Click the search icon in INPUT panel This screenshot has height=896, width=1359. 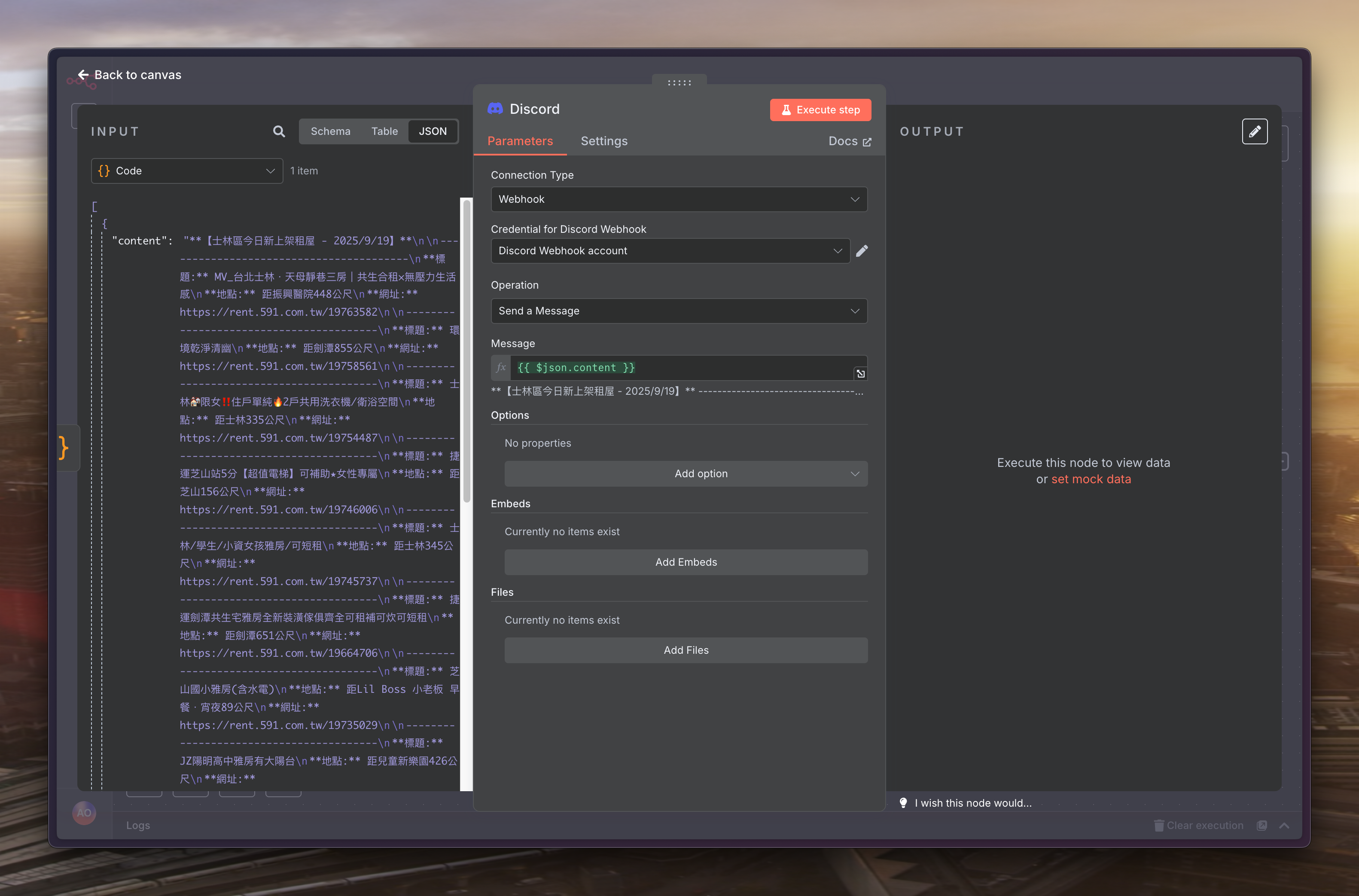(x=279, y=131)
